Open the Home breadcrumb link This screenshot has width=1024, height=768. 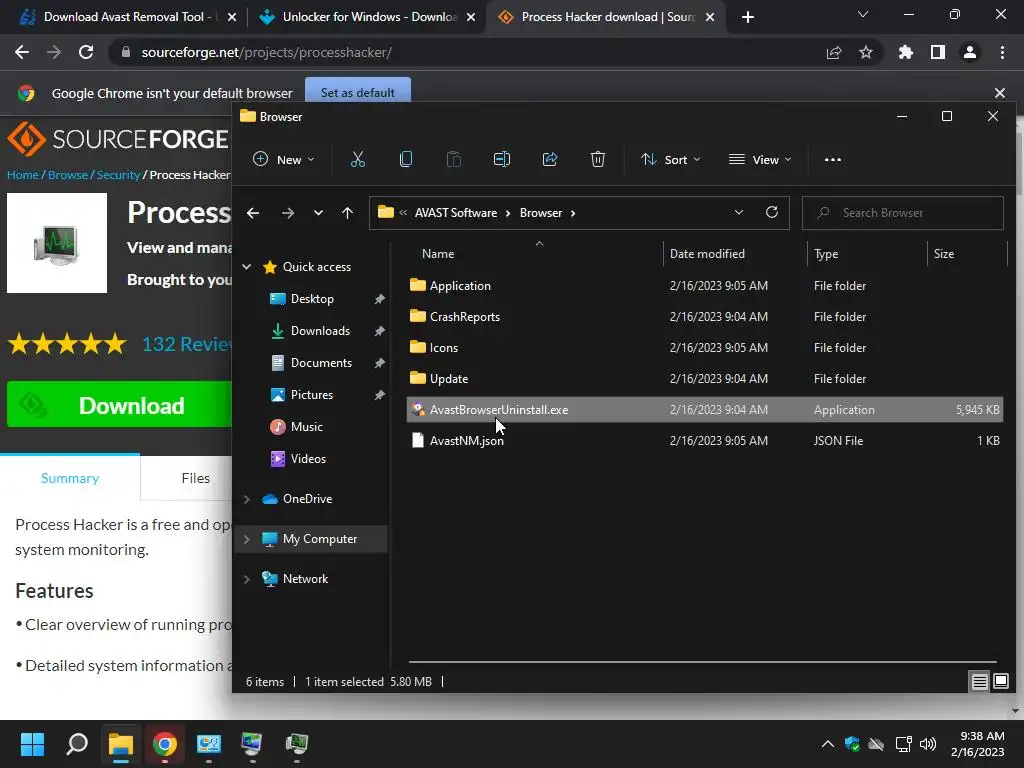click(x=22, y=175)
